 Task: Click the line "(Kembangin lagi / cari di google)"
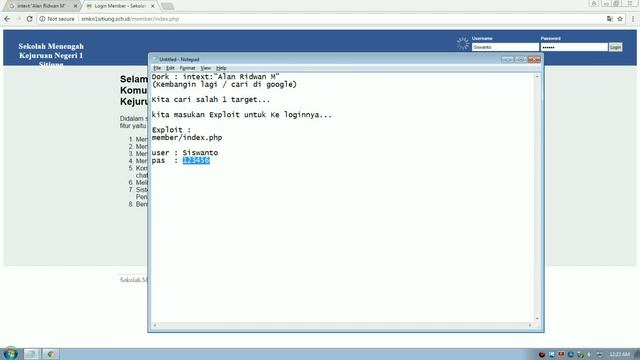(224, 84)
